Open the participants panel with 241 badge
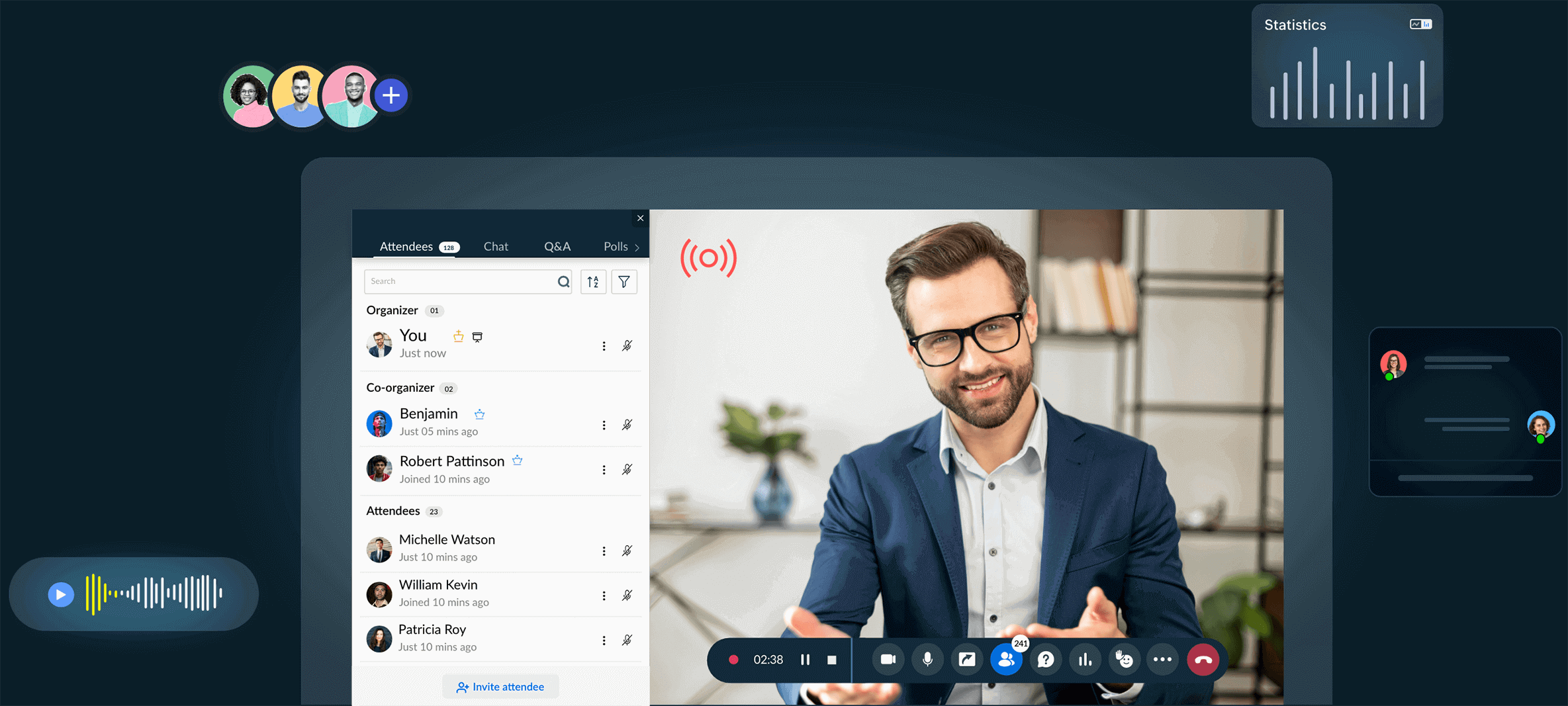This screenshot has height=706, width=1568. click(1006, 660)
